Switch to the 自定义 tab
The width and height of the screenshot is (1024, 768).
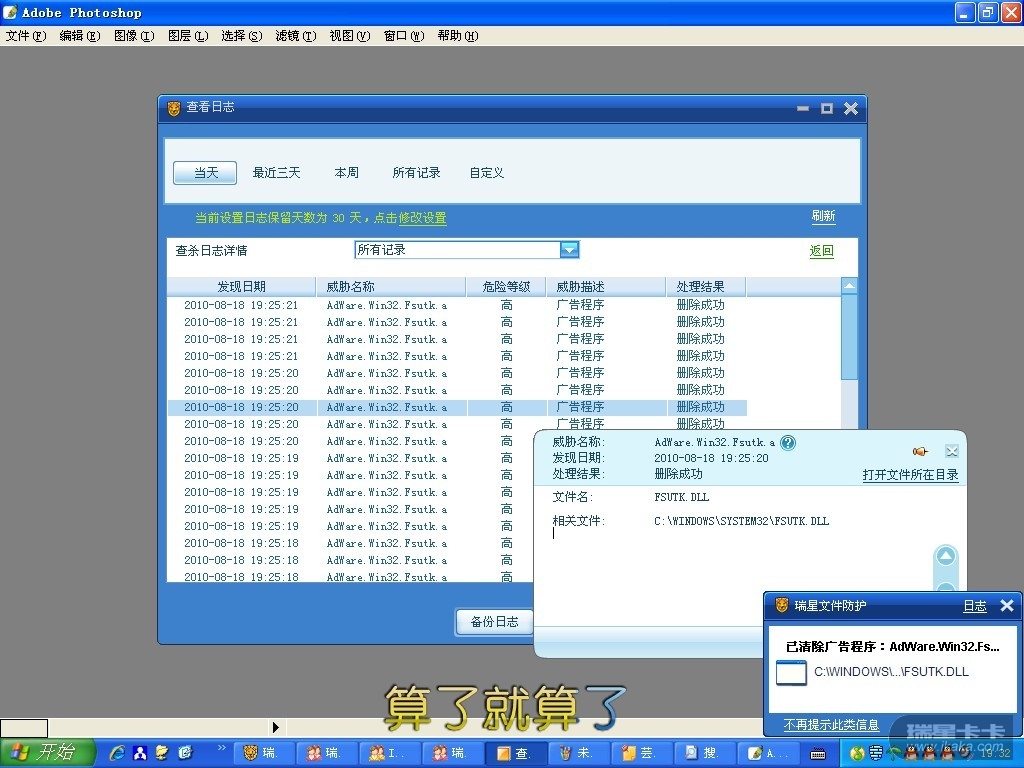tap(487, 173)
